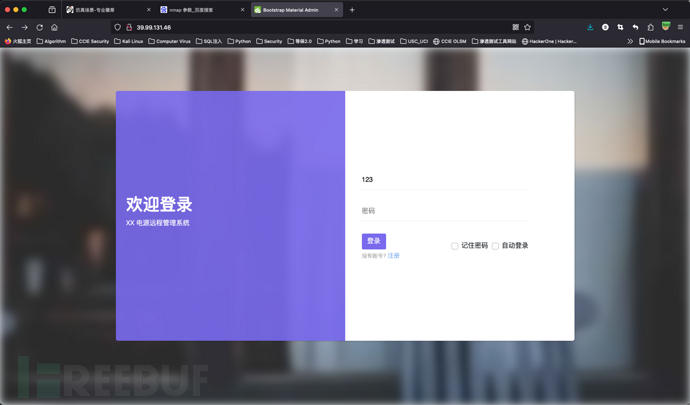Go forward with the browser forward arrow
Screen dimensions: 690x405
click(25, 27)
